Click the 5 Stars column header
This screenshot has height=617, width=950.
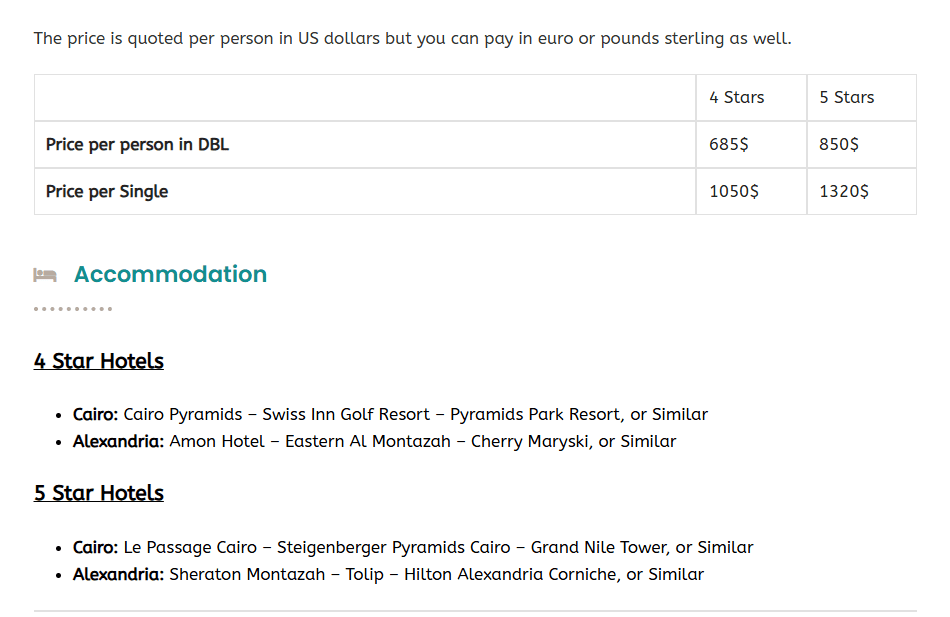tap(846, 97)
